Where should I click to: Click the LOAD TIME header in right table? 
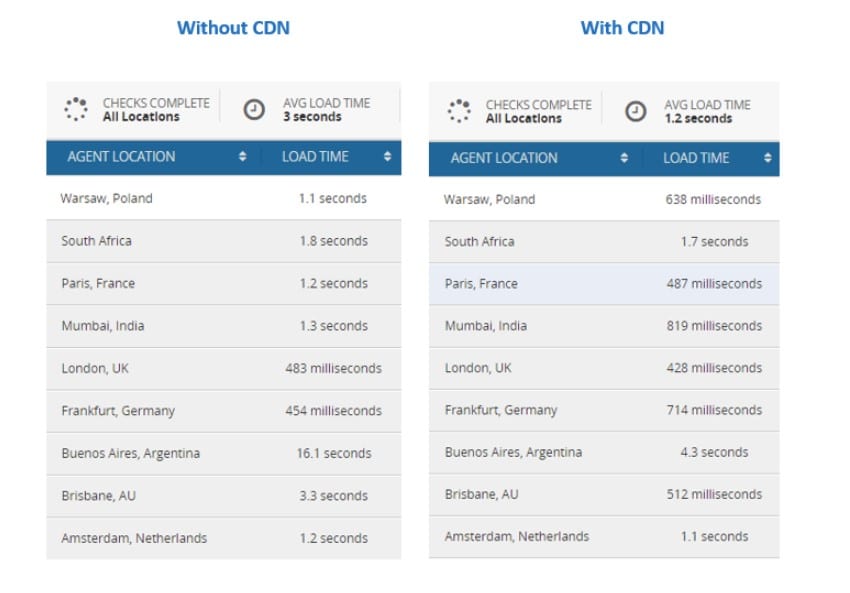(696, 158)
